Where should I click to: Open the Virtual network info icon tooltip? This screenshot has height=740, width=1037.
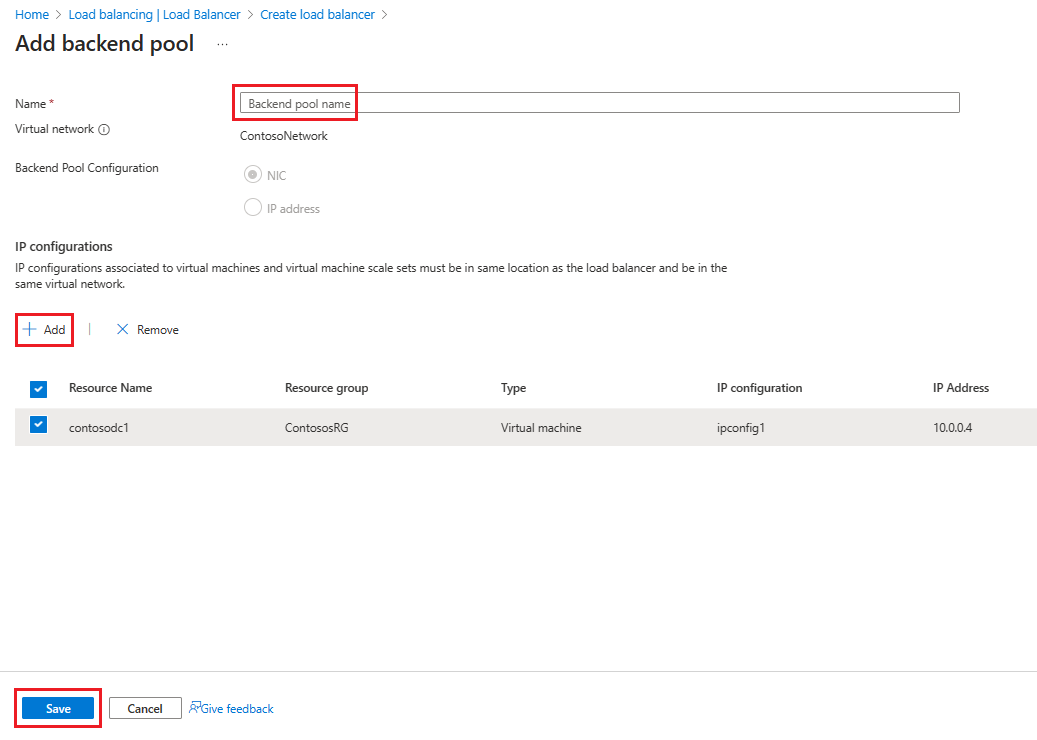click(105, 129)
